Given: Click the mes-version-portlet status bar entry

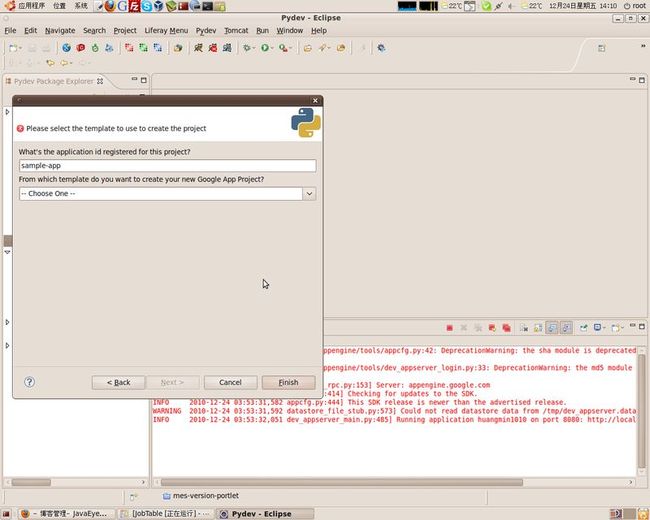Looking at the screenshot, I should pos(201,496).
